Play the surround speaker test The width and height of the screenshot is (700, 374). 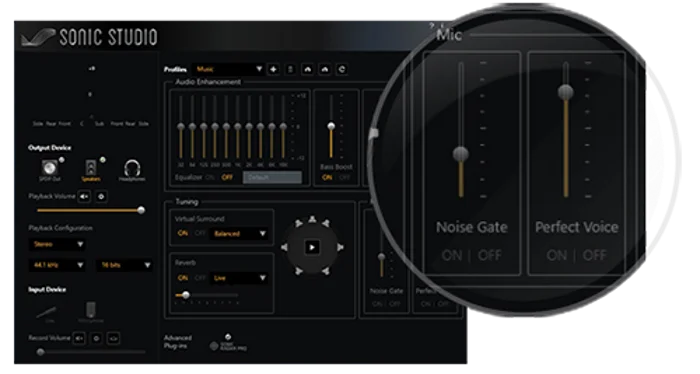(x=312, y=247)
